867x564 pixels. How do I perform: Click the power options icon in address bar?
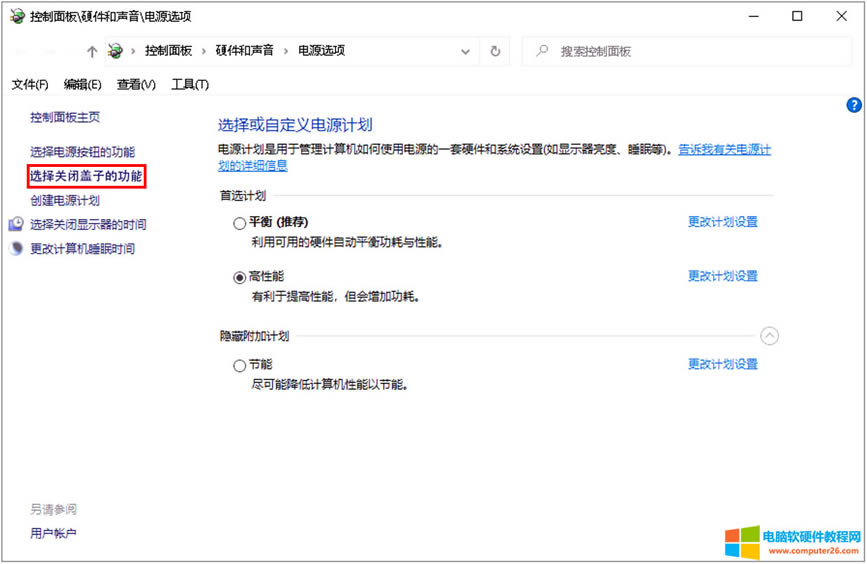116,51
